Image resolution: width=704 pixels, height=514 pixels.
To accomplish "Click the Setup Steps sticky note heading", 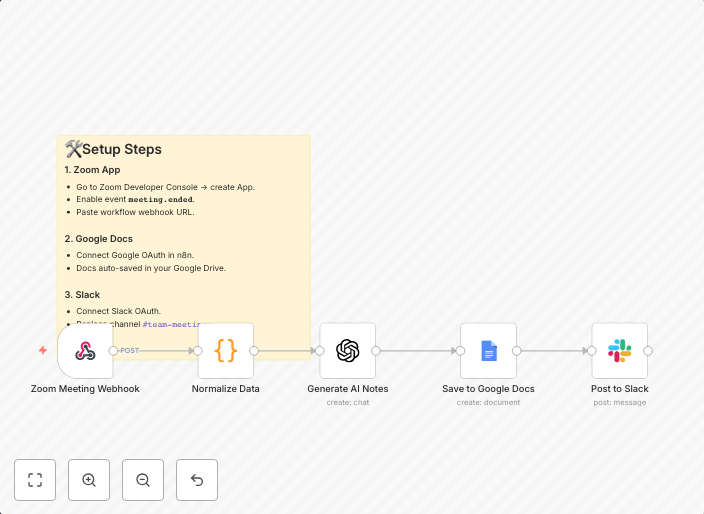I will 122,149.
